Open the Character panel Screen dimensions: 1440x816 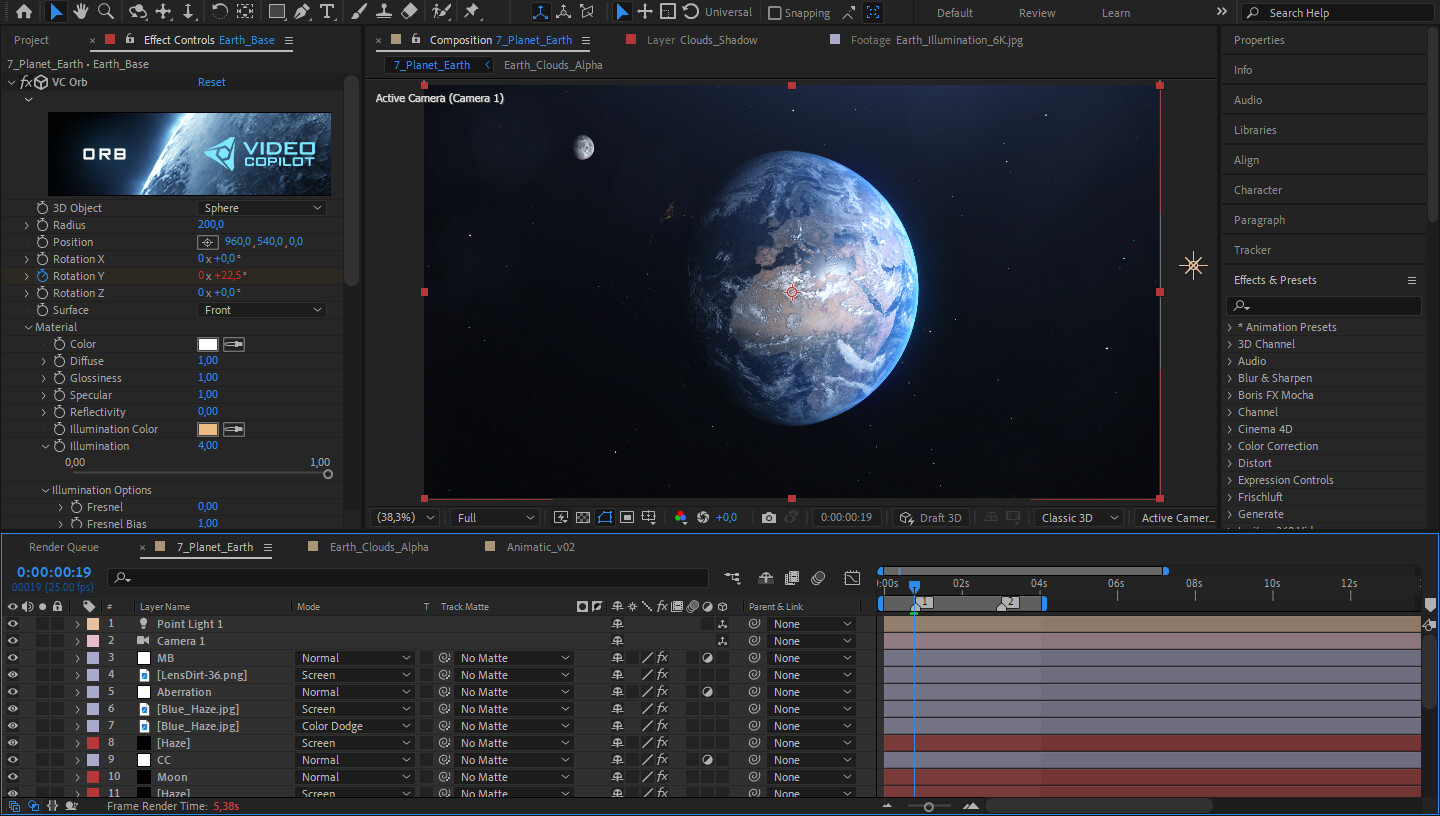click(1258, 190)
